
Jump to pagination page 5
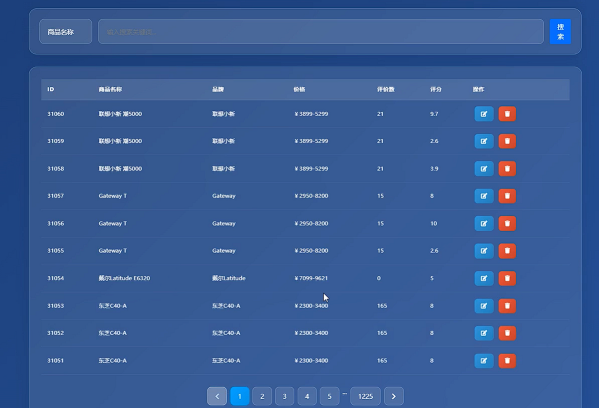(x=329, y=396)
